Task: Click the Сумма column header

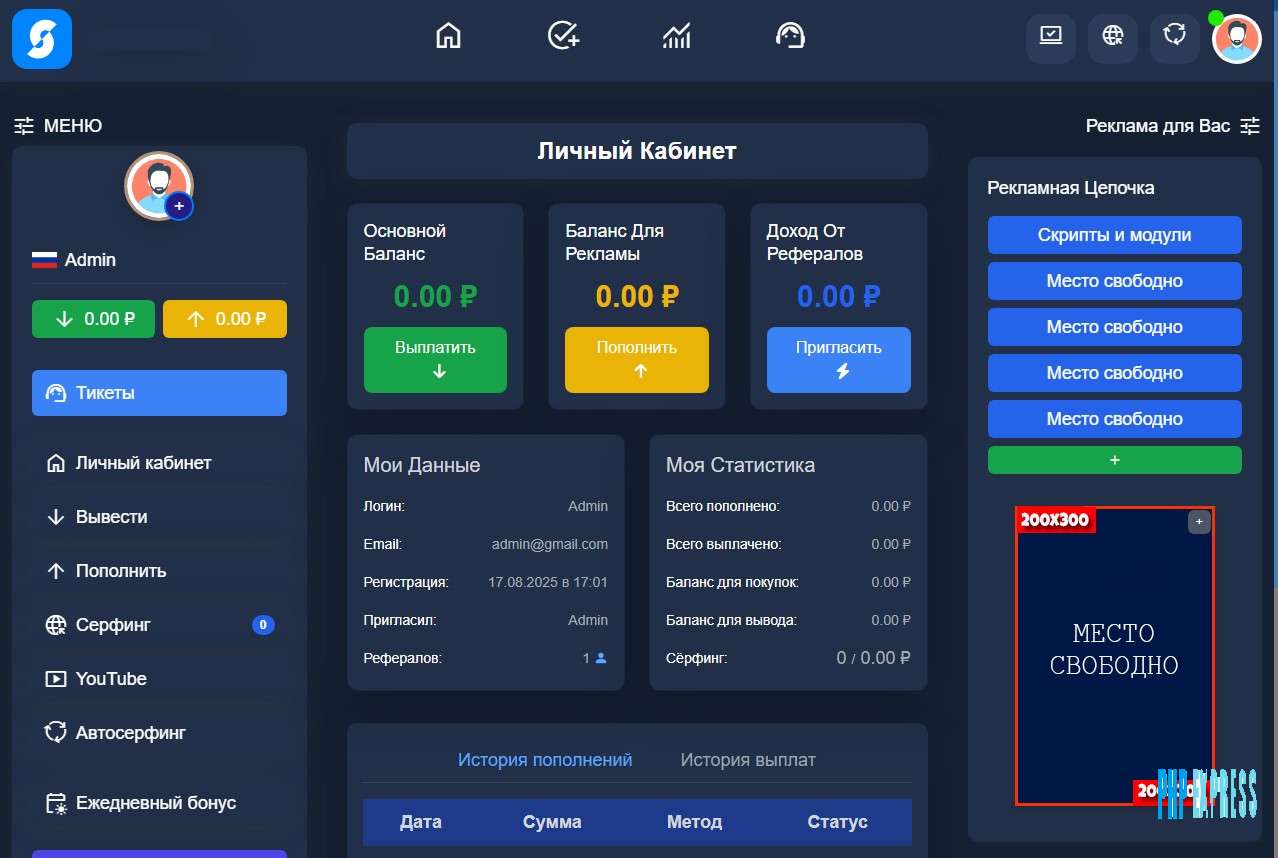Action: tap(552, 822)
